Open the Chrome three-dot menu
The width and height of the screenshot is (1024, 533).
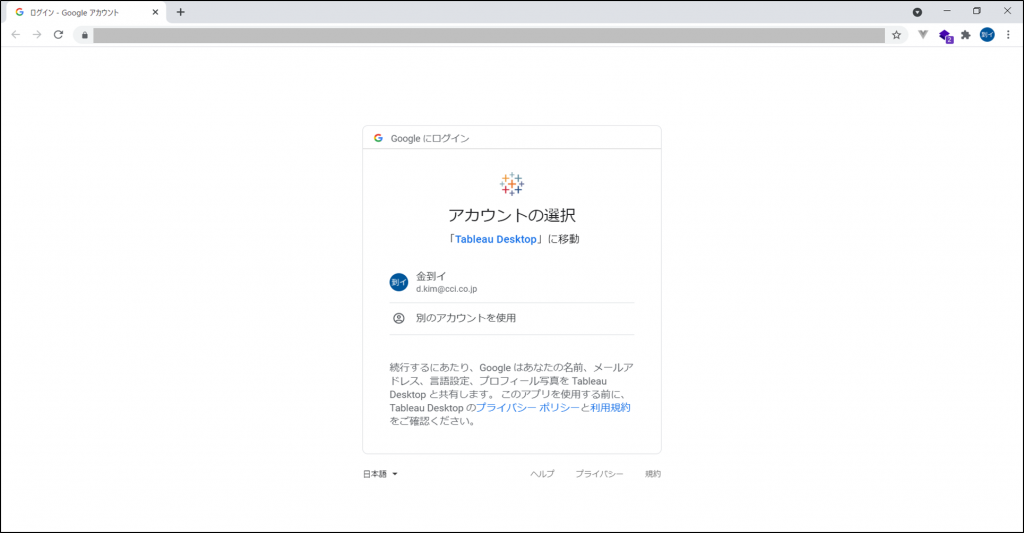[x=1008, y=35]
